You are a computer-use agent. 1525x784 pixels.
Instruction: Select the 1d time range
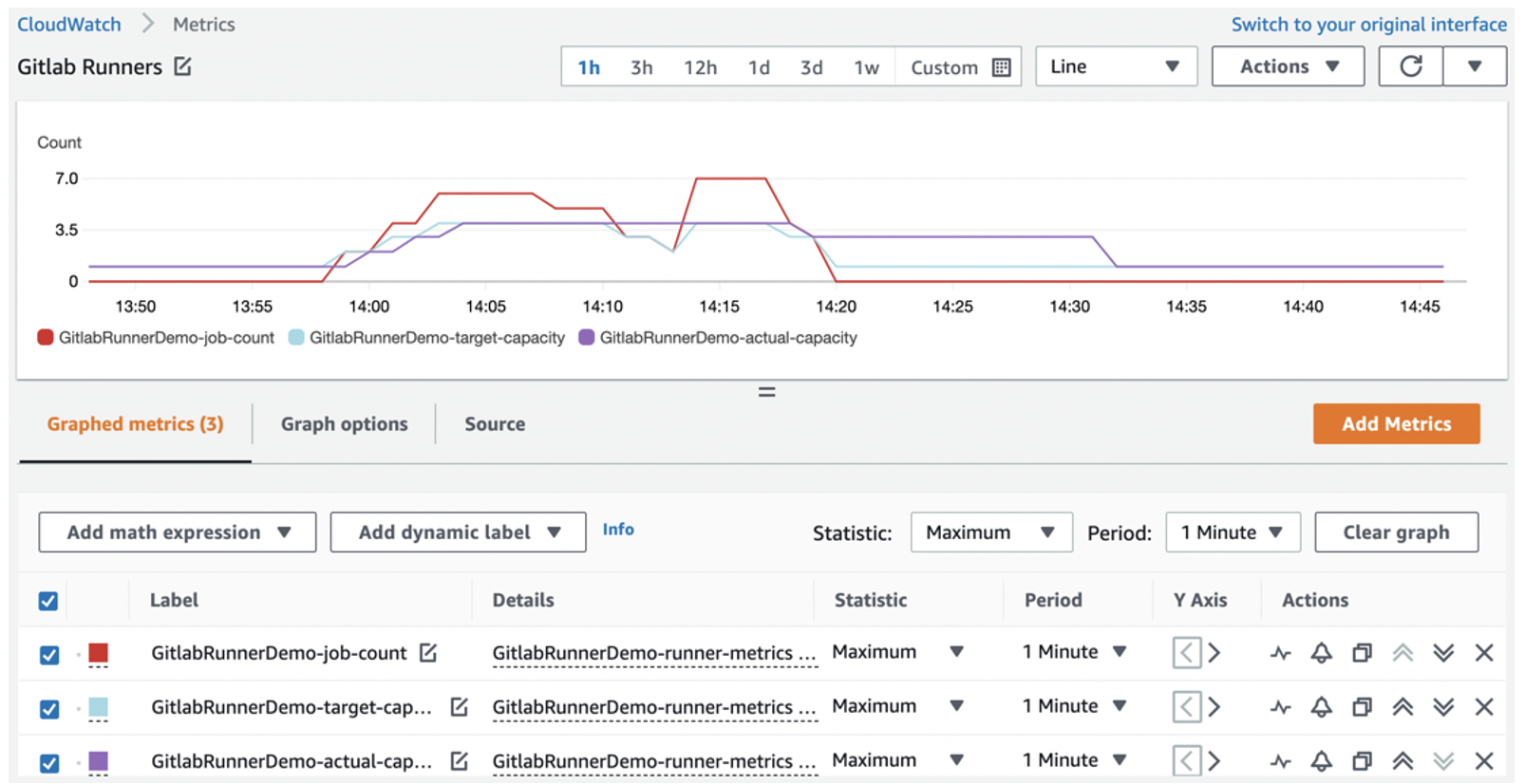click(x=759, y=67)
